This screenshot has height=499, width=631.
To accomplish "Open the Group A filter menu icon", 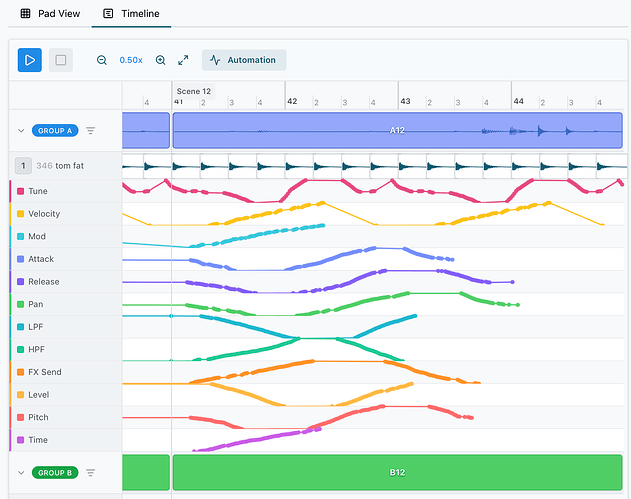I will pos(91,130).
